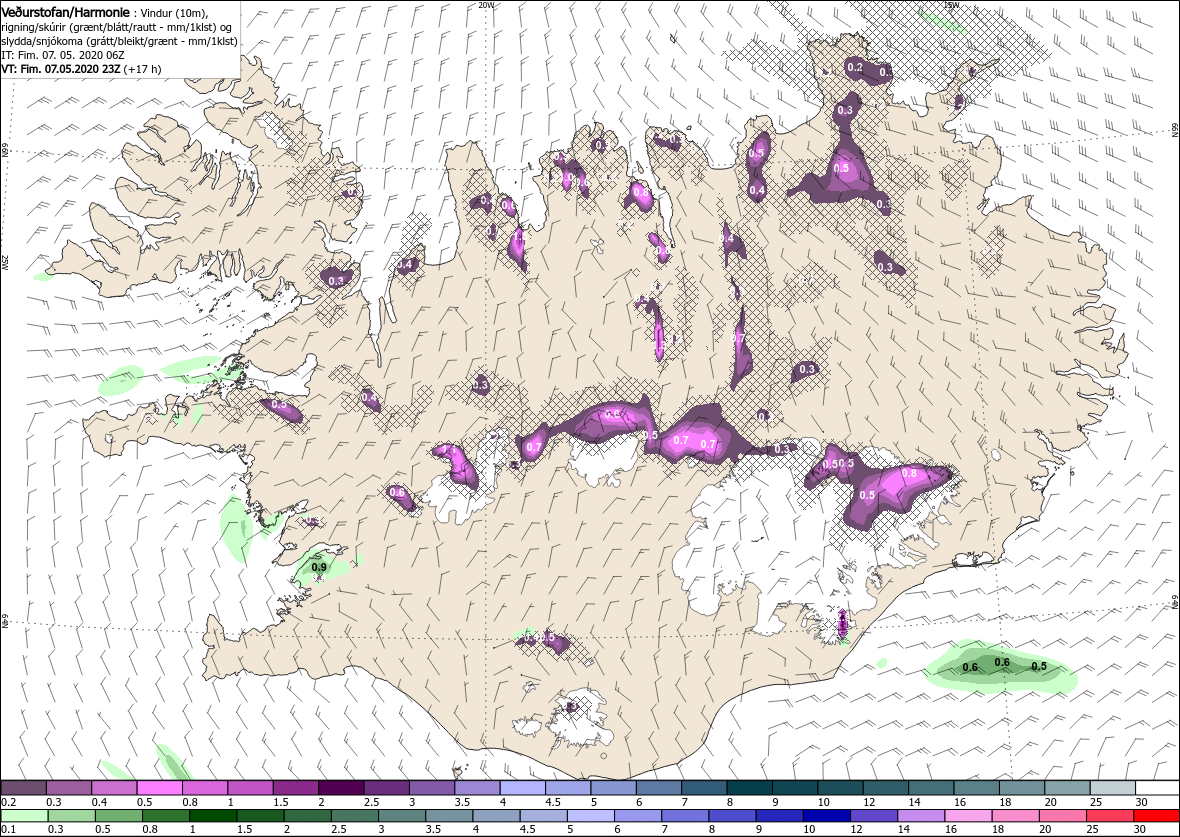The image size is (1180, 837).
Task: Pick the 0.8–1 snow legend swatch
Action: (204, 788)
